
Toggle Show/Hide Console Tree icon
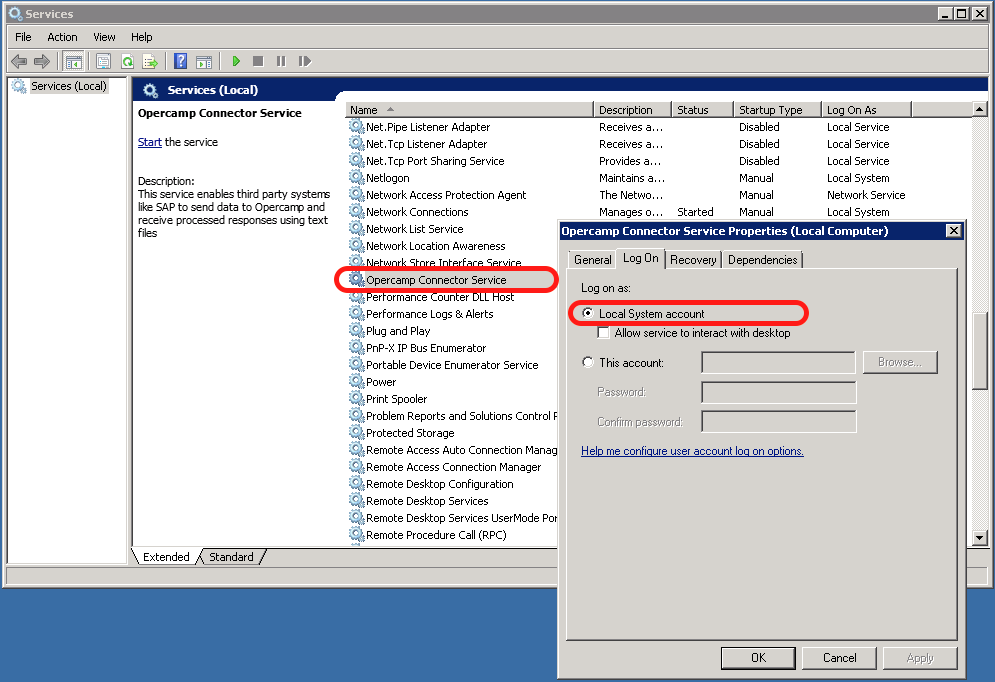point(73,61)
